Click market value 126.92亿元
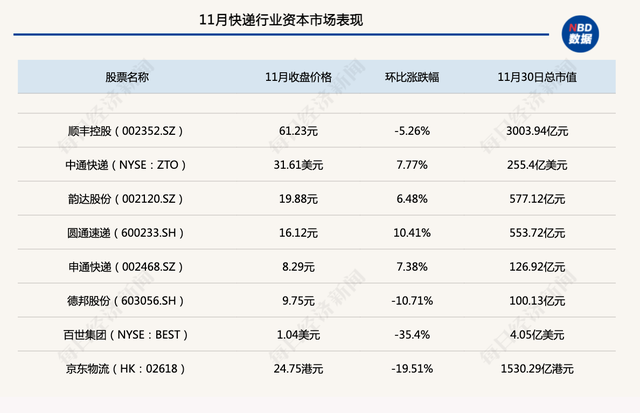 537,267
